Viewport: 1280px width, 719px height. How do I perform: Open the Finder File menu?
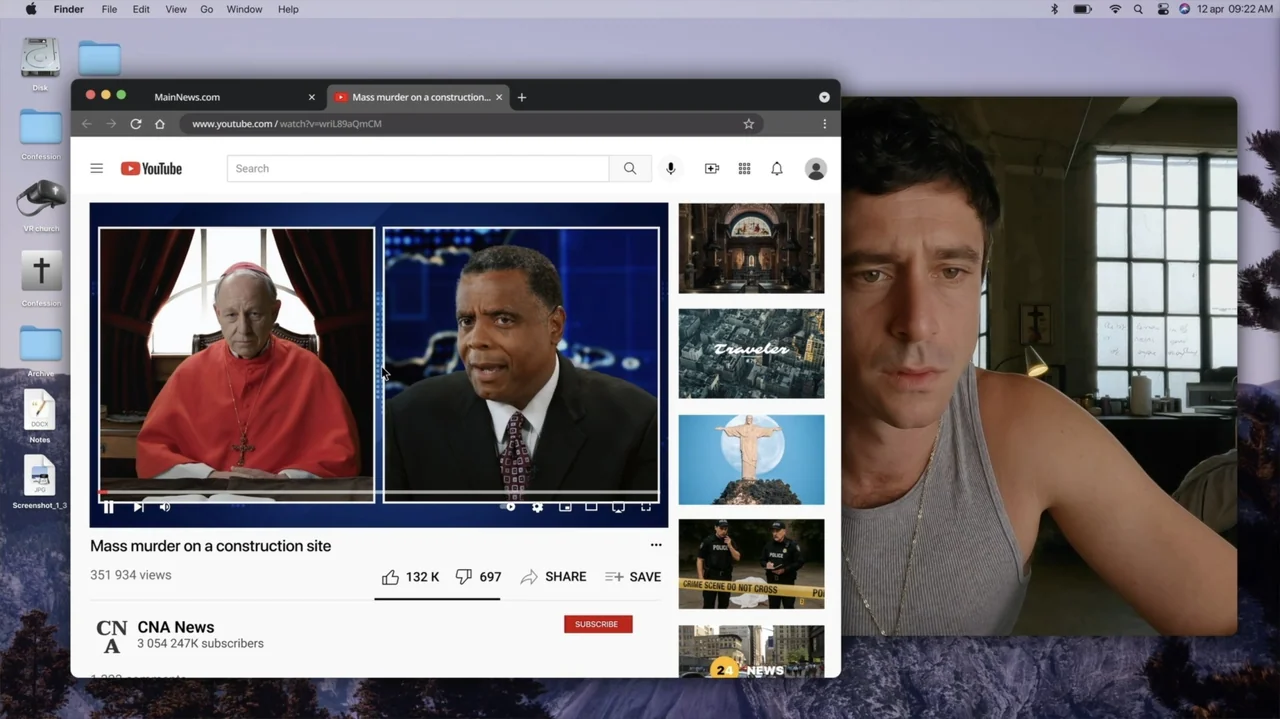[x=109, y=9]
